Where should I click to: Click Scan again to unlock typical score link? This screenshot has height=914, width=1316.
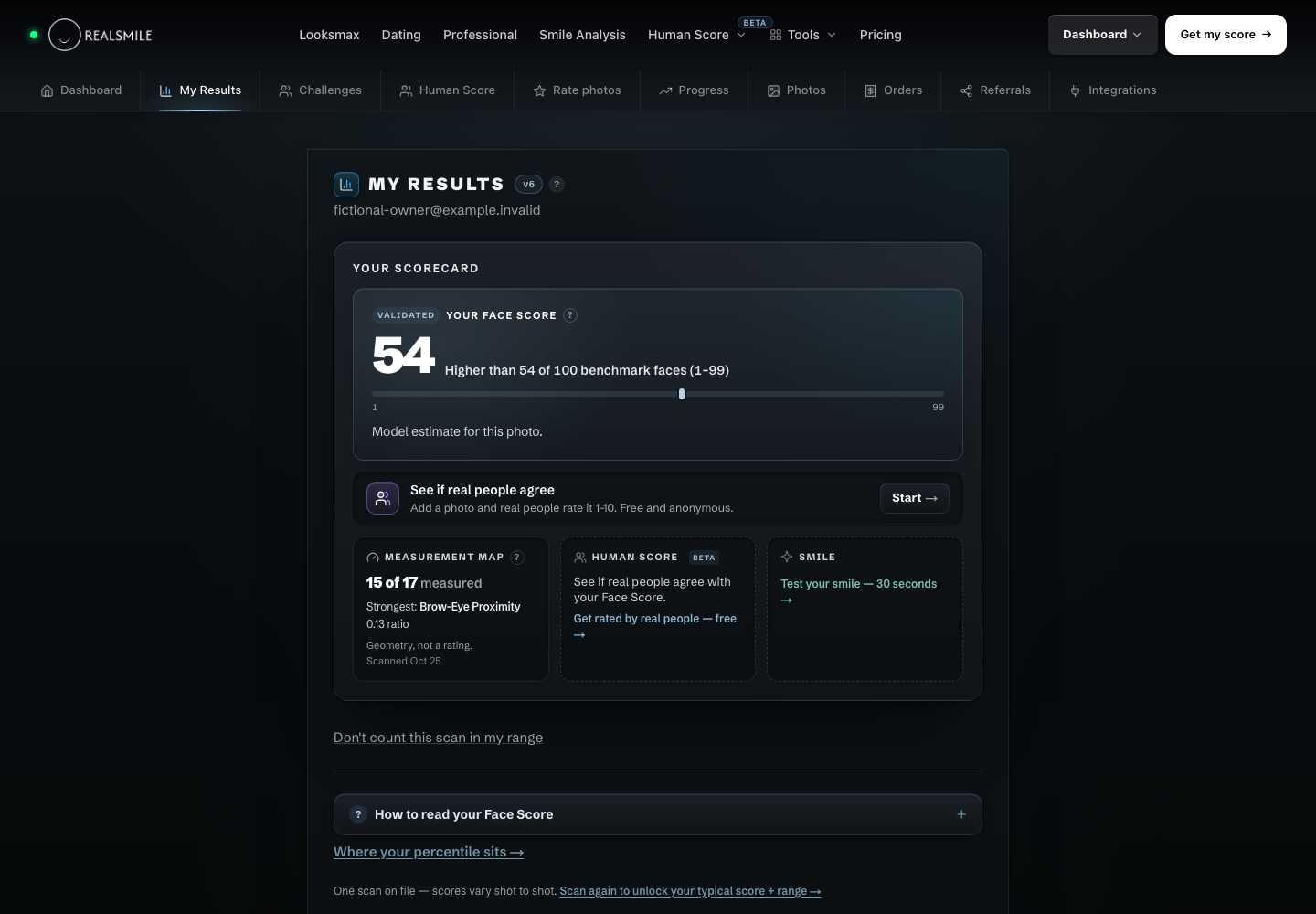690,891
